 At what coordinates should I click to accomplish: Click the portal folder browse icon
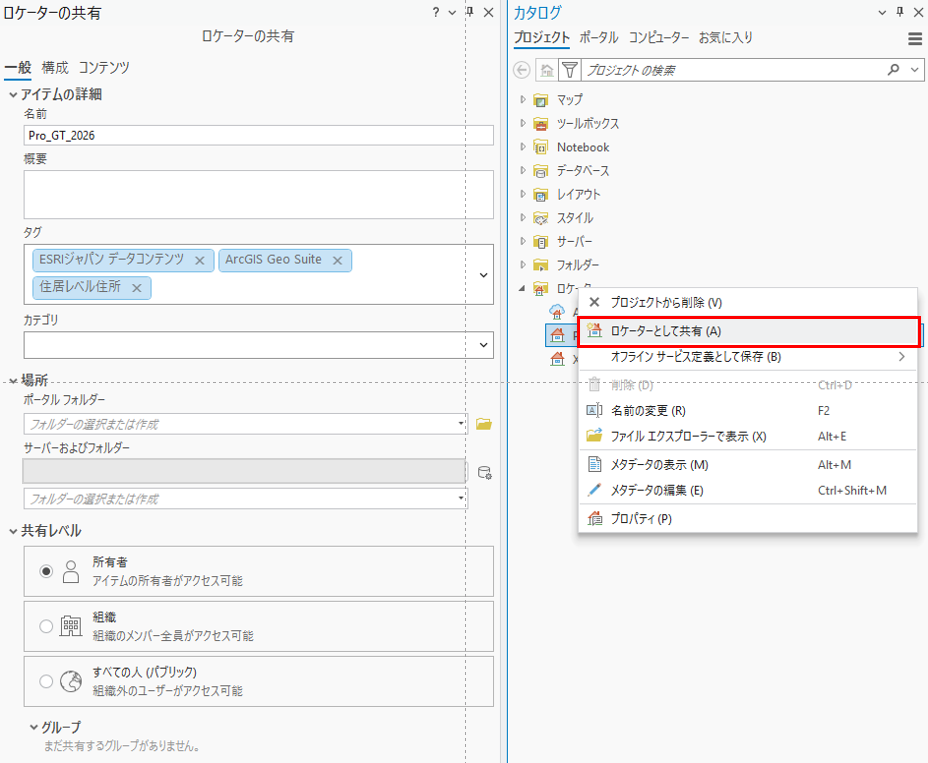click(484, 424)
